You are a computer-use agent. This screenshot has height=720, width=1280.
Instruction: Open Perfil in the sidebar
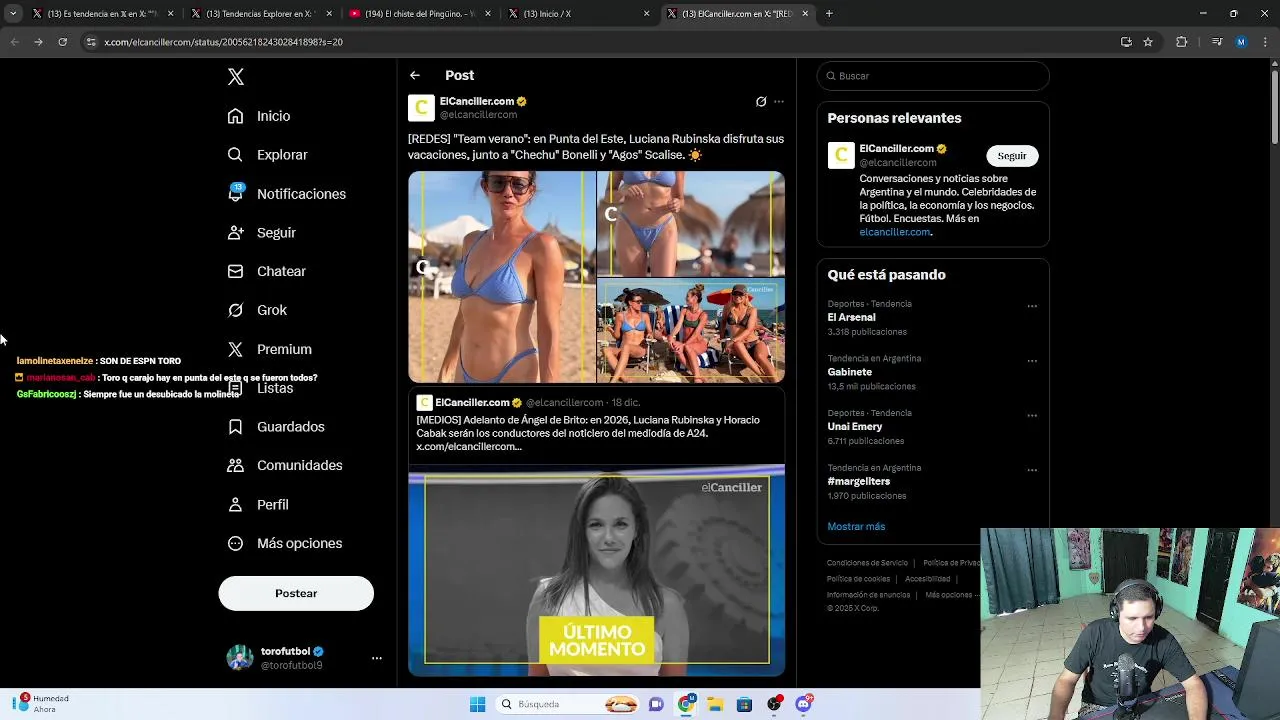[x=259, y=505]
